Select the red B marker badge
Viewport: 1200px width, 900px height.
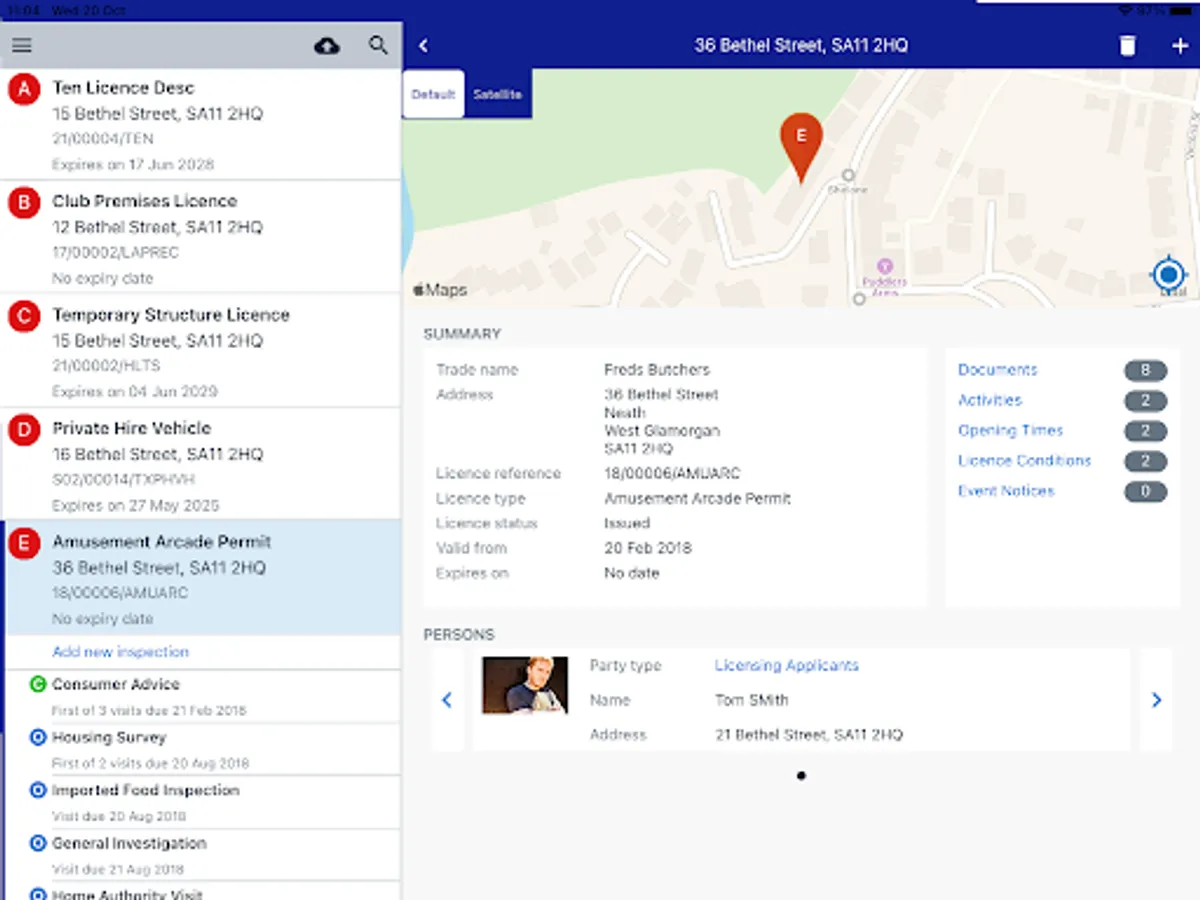[23, 203]
